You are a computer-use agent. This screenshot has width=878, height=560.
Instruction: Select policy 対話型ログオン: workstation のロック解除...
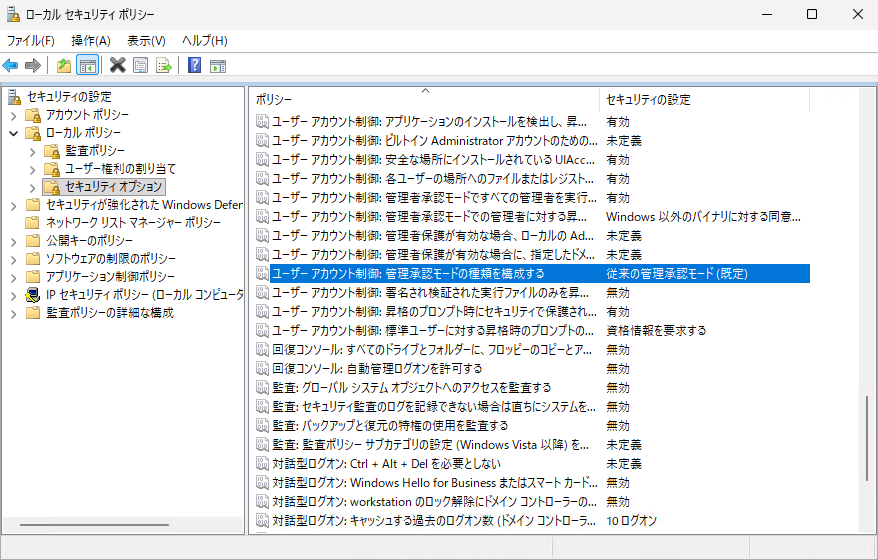[x=435, y=502]
